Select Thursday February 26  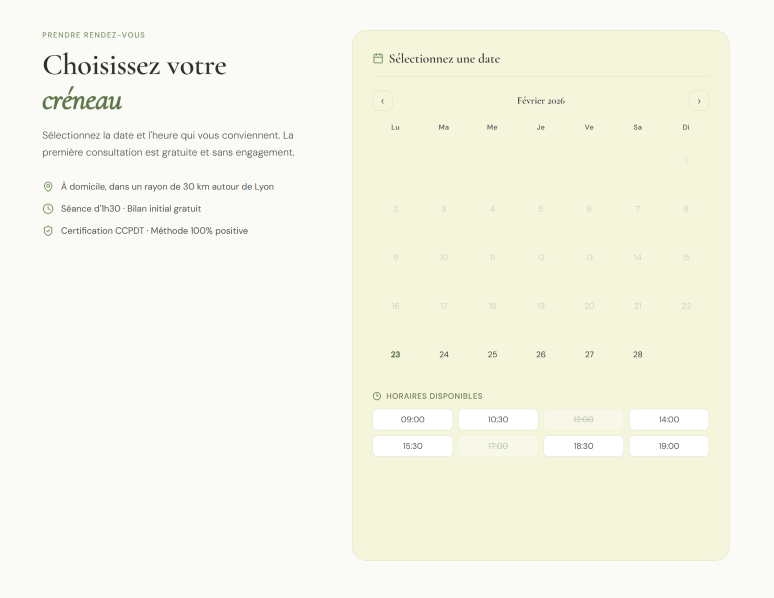pos(541,354)
